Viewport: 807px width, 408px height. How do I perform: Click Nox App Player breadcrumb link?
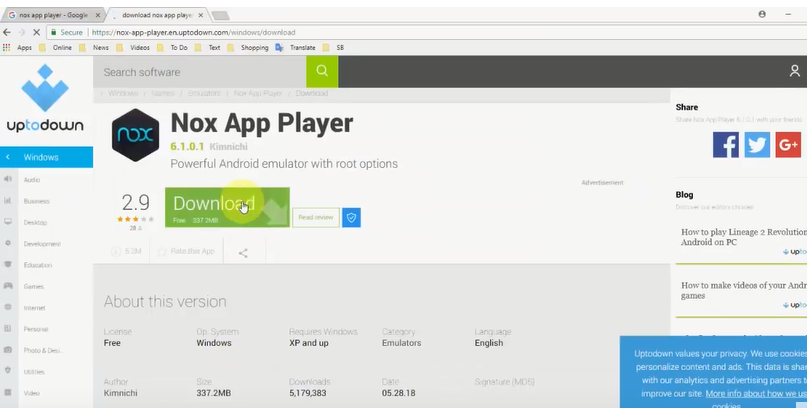258,93
